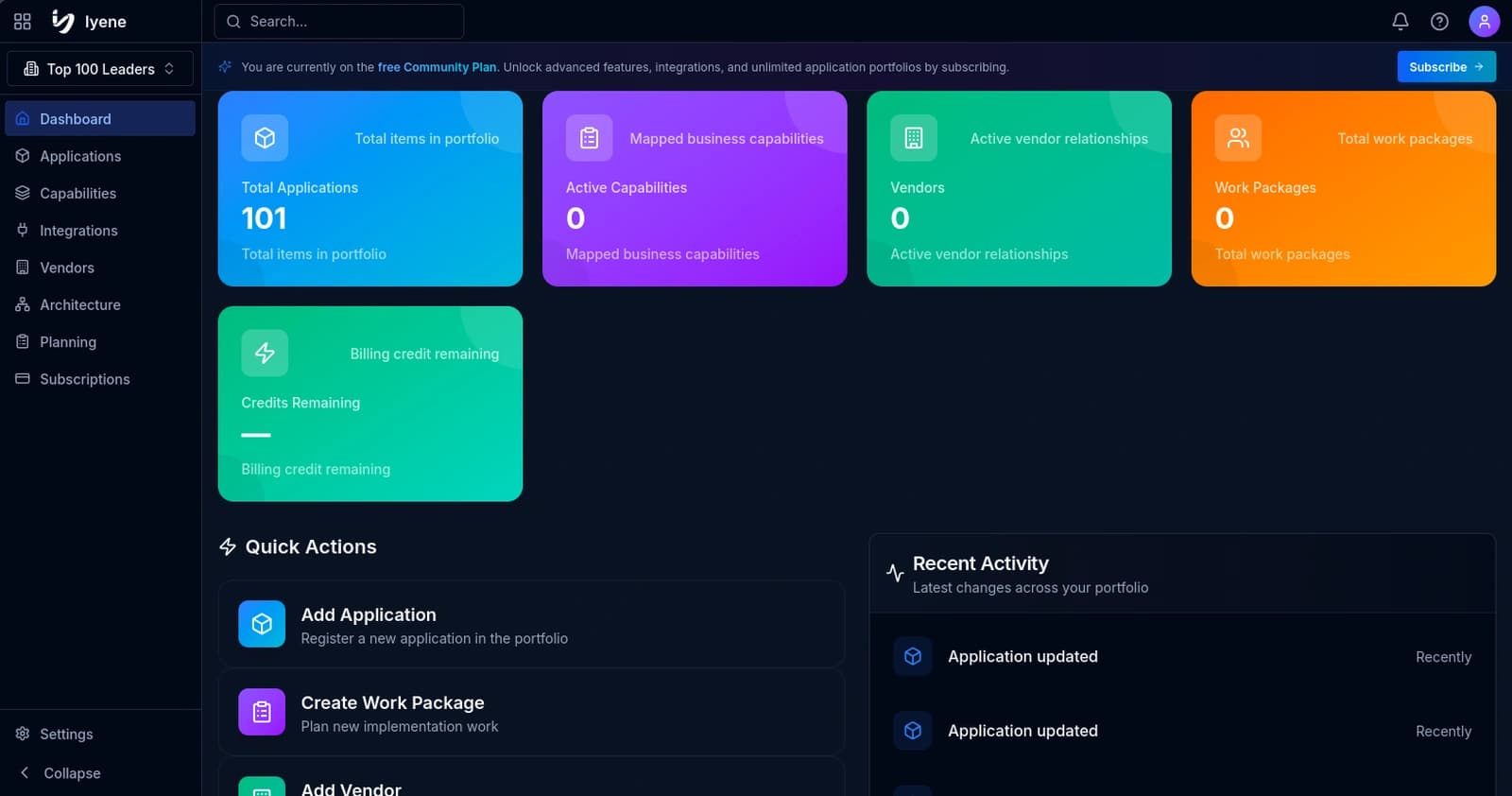Click the apps grid icon in top-left corner
This screenshot has height=796, width=1512.
coord(23,21)
